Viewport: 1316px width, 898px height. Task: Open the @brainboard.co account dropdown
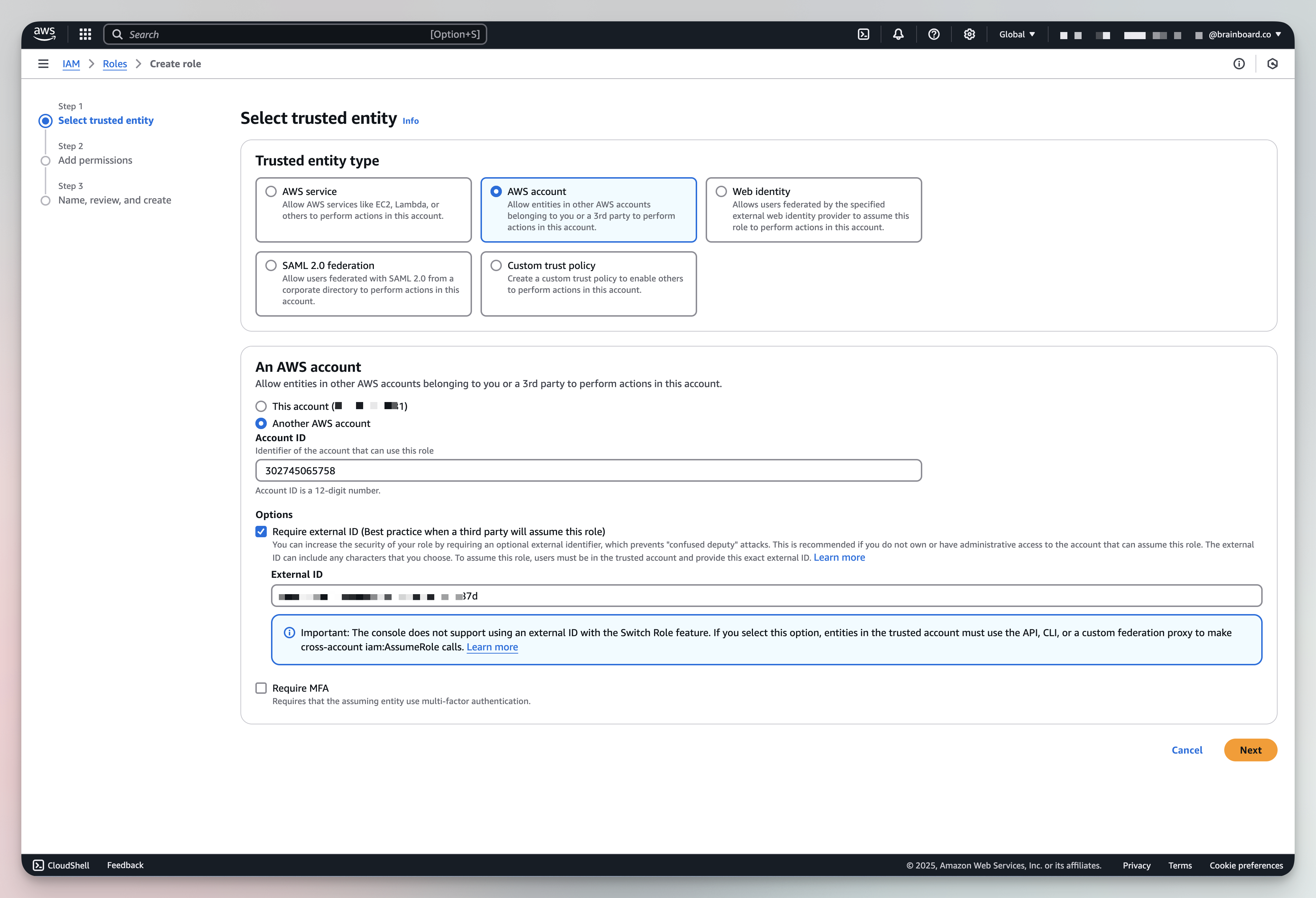point(1243,35)
